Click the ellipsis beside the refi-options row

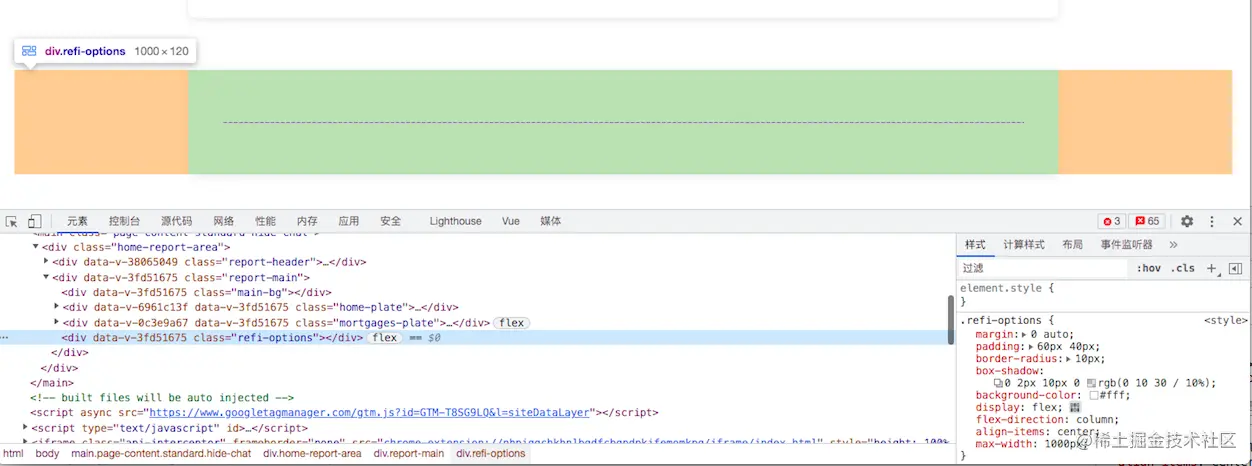[x=5, y=338]
